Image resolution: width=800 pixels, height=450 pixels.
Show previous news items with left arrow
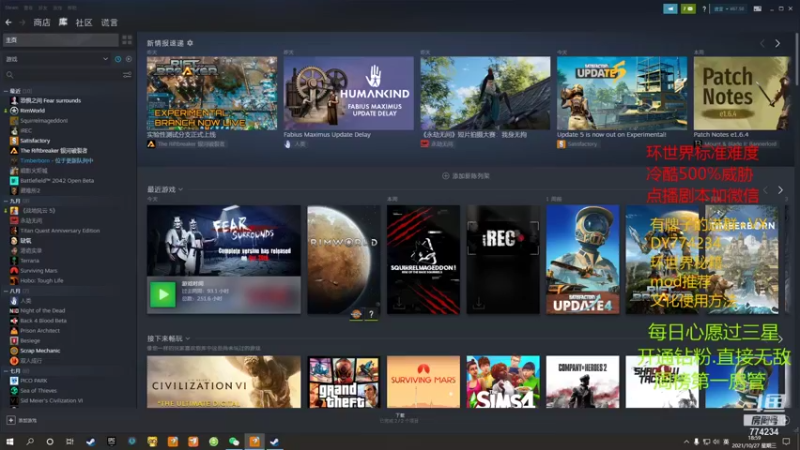[762, 44]
